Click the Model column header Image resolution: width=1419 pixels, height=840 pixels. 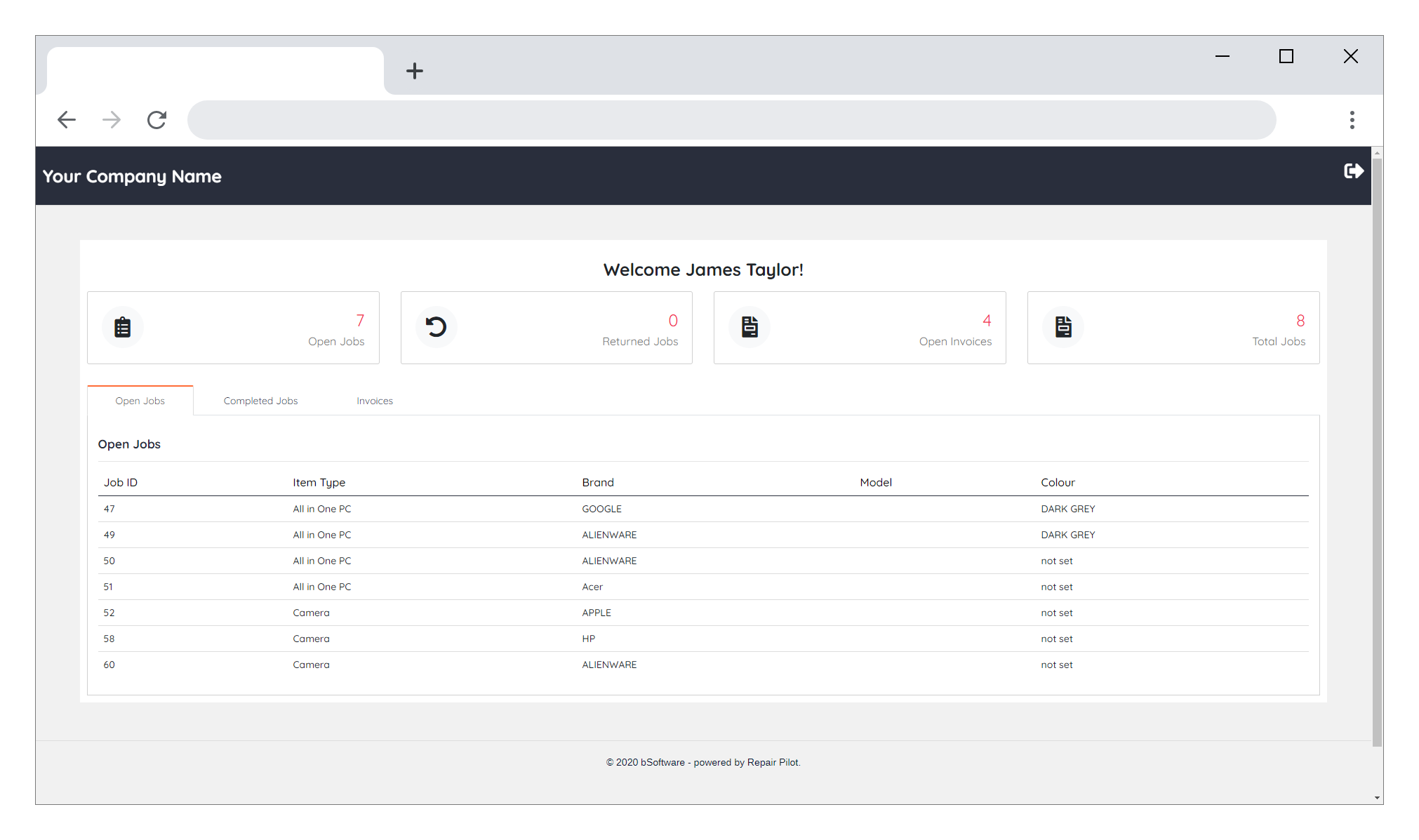tap(876, 482)
